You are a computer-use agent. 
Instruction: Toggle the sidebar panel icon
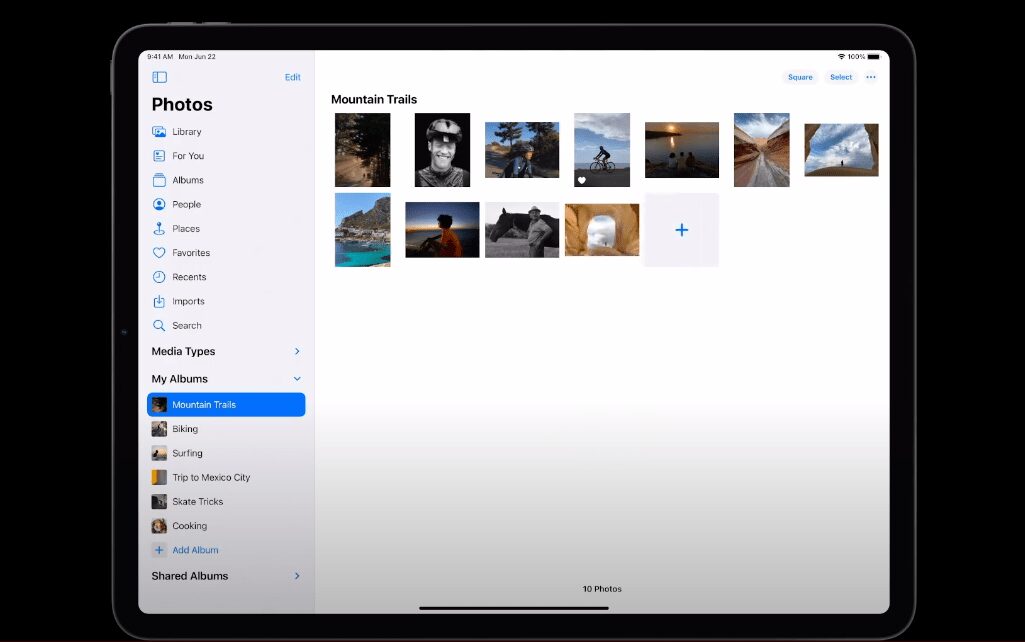(x=160, y=77)
